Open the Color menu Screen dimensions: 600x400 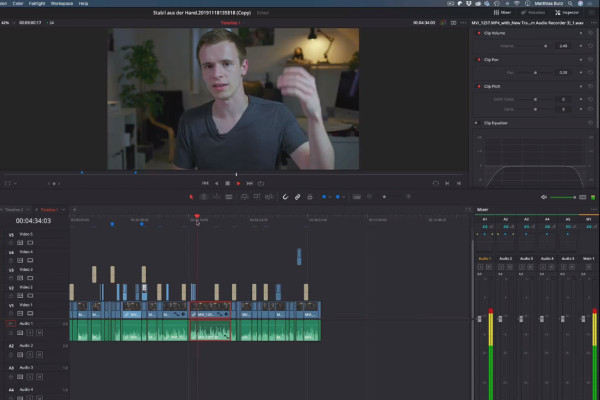click(x=18, y=3)
